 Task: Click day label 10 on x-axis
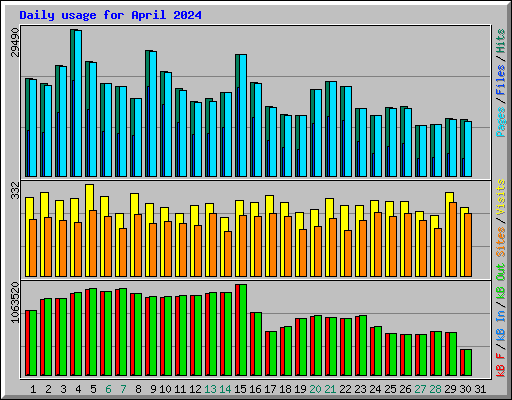(x=165, y=389)
